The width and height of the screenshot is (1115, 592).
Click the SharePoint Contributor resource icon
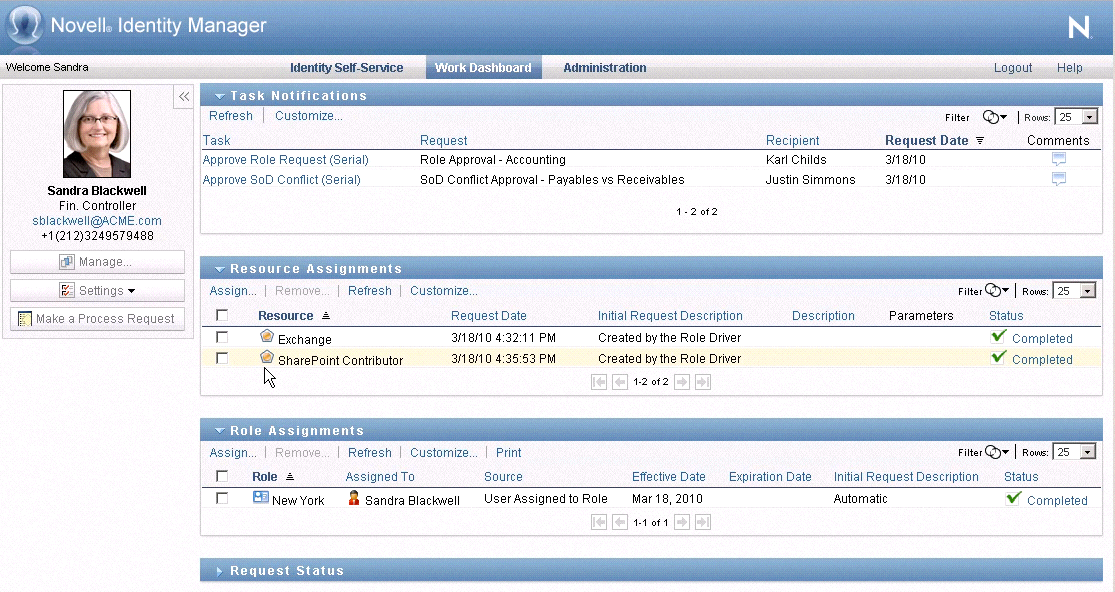click(x=267, y=357)
